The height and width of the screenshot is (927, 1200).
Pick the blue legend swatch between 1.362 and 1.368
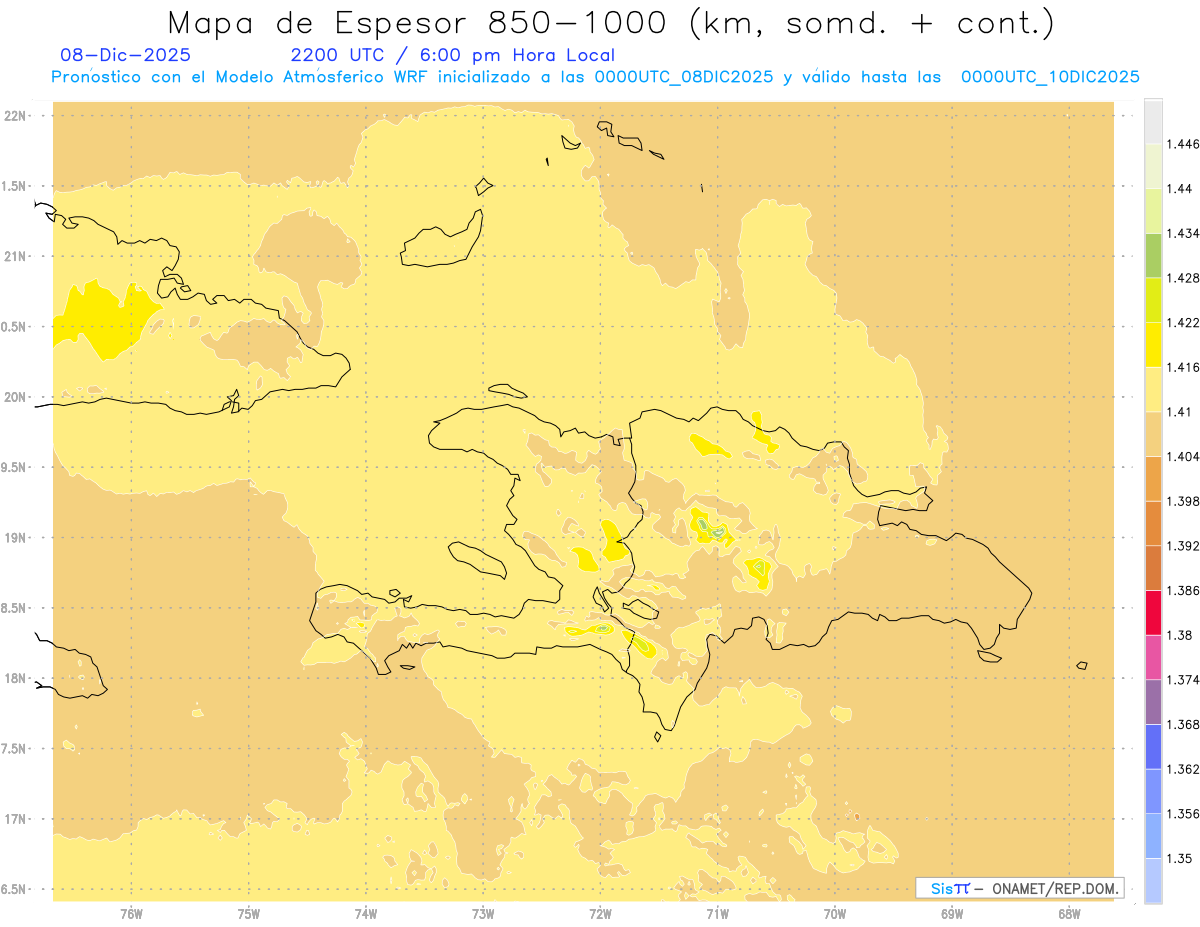pyautogui.click(x=1153, y=746)
